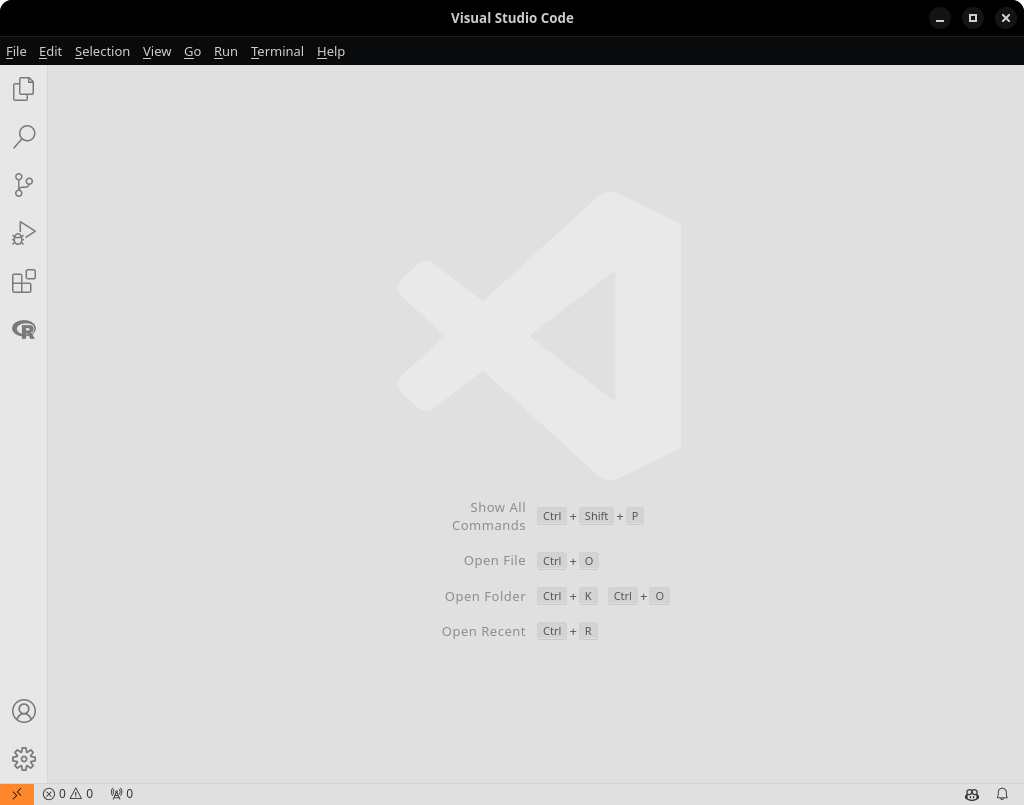
Task: Open the File menu
Action: 16,51
